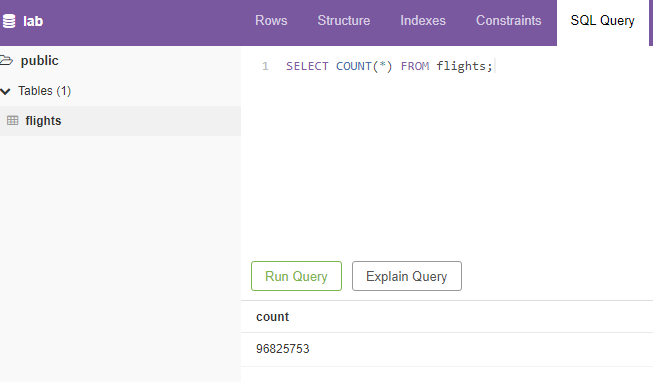This screenshot has width=653, height=382.
Task: Click the count column header
Action: click(272, 317)
